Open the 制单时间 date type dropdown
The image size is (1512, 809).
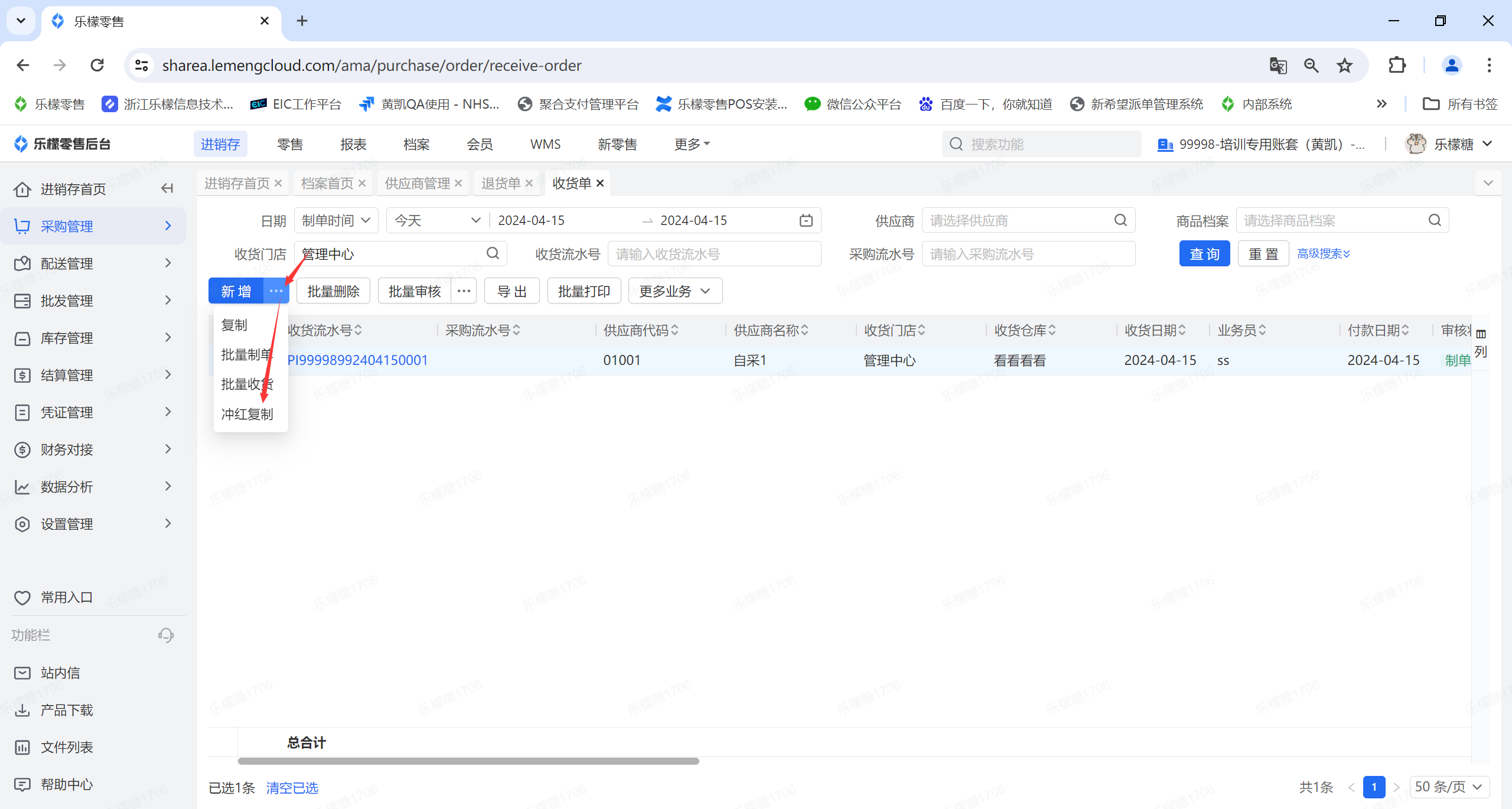click(336, 220)
